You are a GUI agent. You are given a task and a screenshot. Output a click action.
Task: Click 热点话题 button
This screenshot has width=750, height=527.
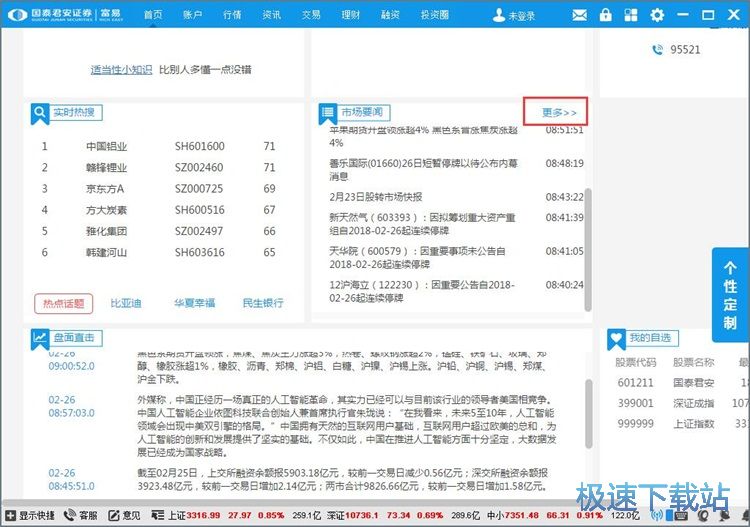pos(64,304)
